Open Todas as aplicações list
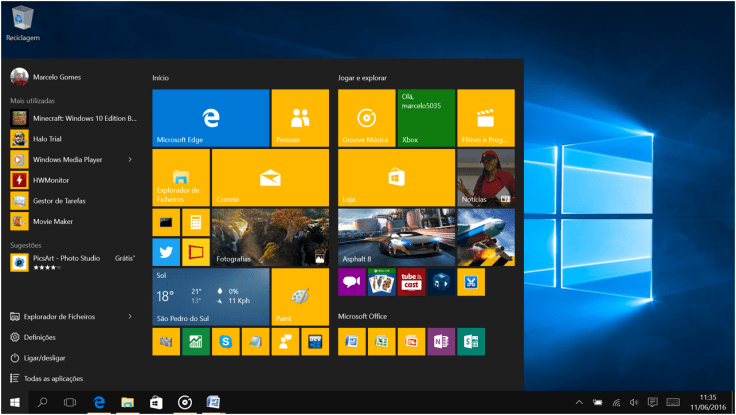Viewport: 736px width, 415px height. click(47, 379)
